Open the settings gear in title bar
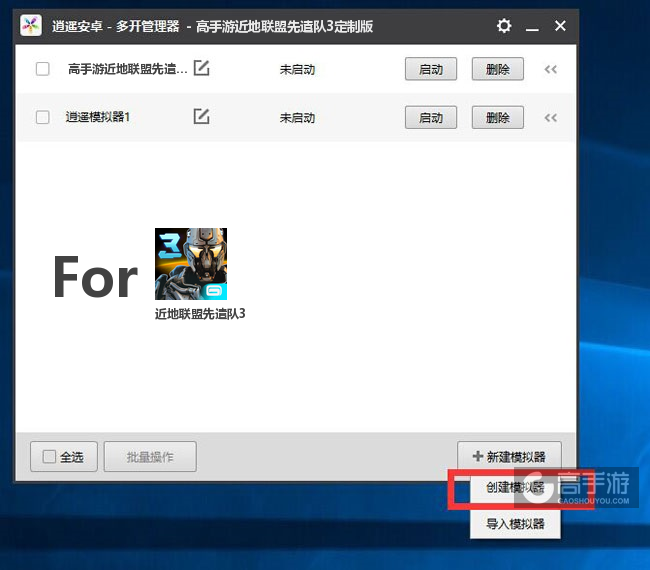The height and width of the screenshot is (570, 650). 504,26
